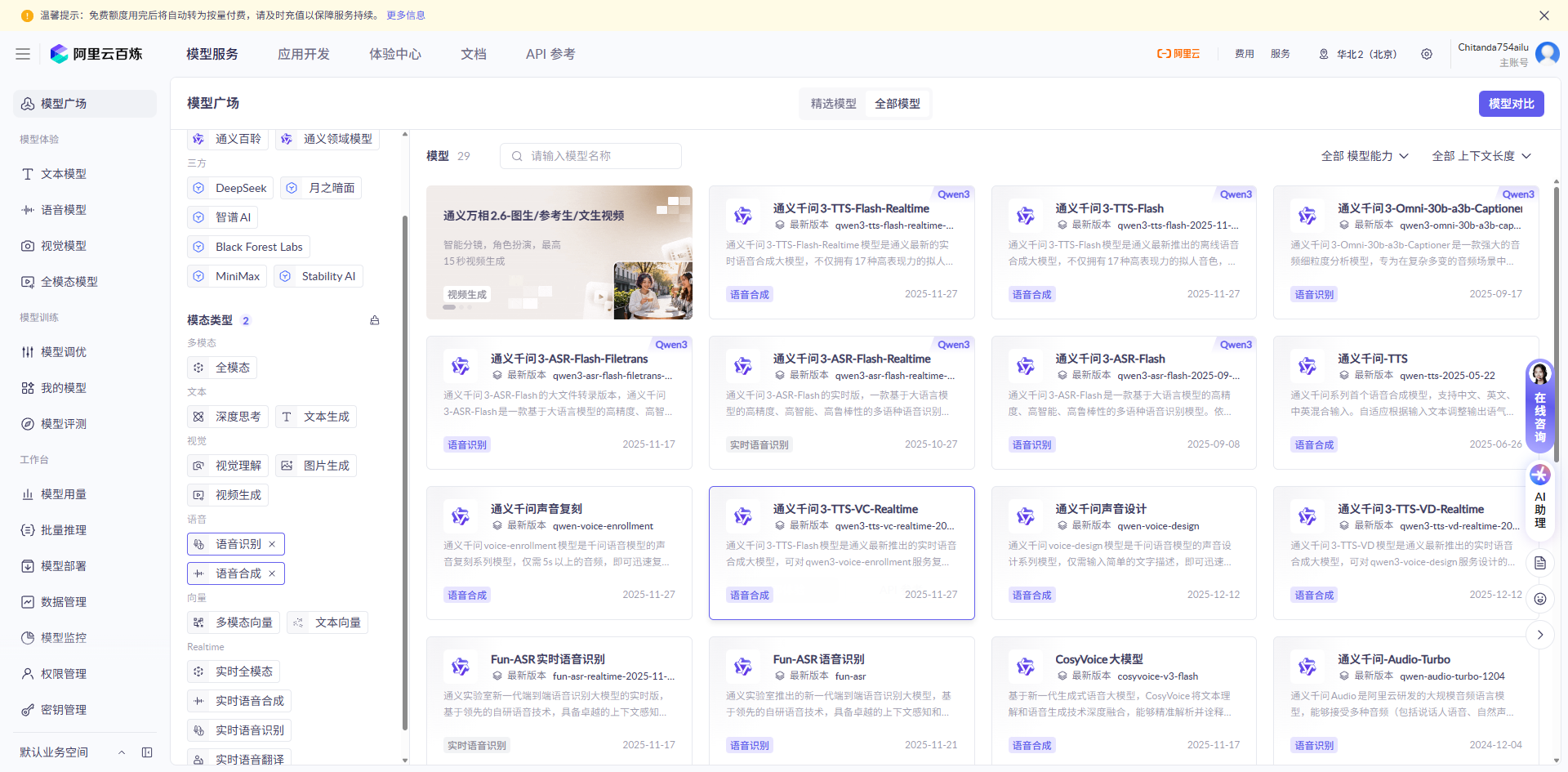Clear the 模态类型 filters with the eraser icon
Image resolution: width=1568 pixels, height=772 pixels.
pyautogui.click(x=375, y=320)
